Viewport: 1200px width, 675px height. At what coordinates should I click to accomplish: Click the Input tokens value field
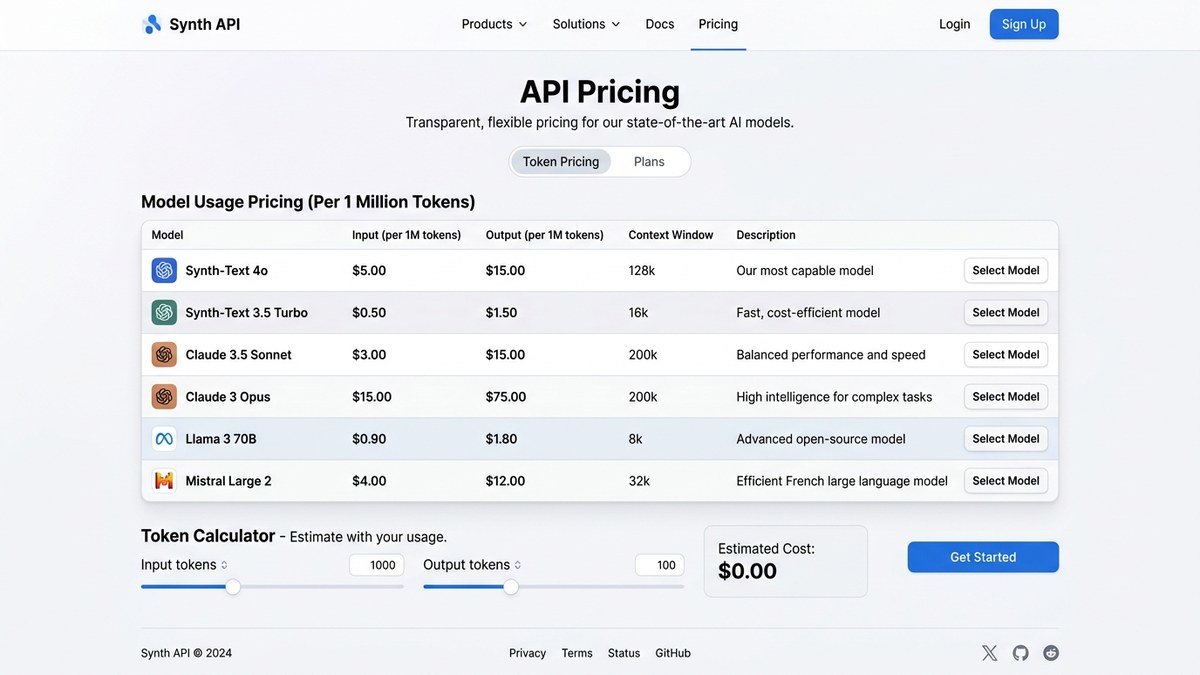[377, 565]
